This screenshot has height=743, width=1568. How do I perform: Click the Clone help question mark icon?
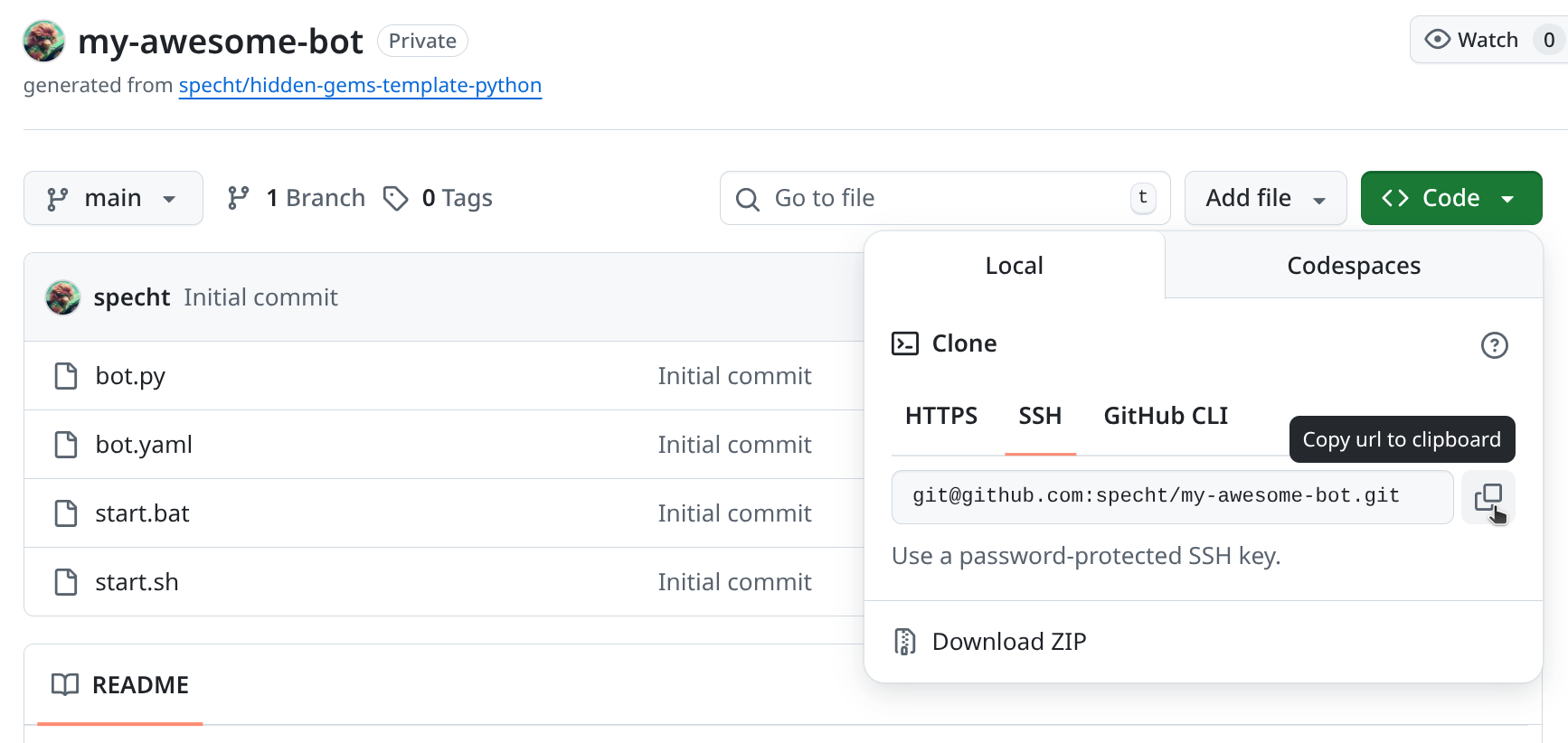coord(1494,345)
